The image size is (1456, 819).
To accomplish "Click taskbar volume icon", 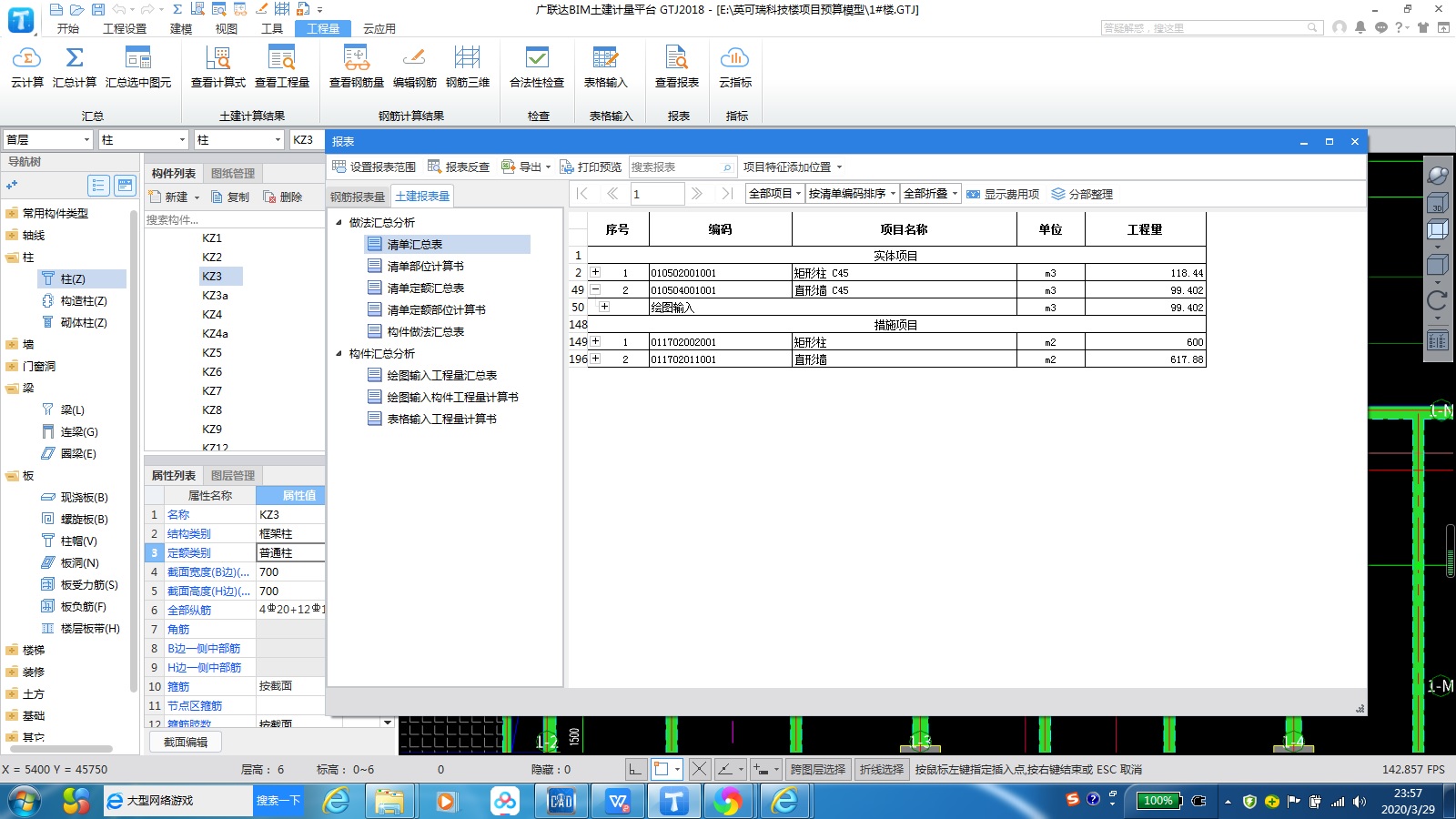I will (x=1359, y=802).
